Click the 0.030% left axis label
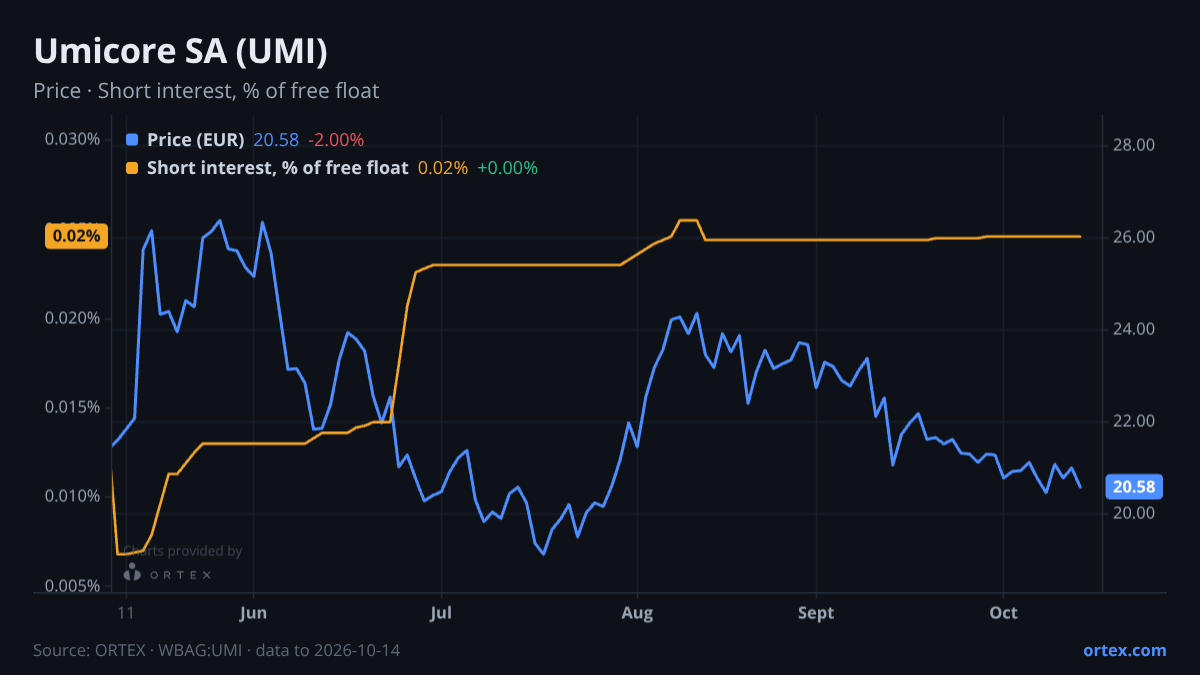 click(x=72, y=138)
